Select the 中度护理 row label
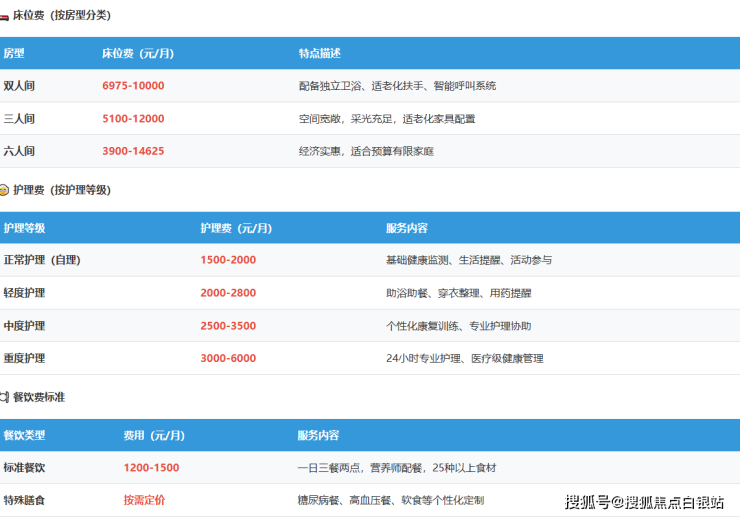 coord(24,326)
